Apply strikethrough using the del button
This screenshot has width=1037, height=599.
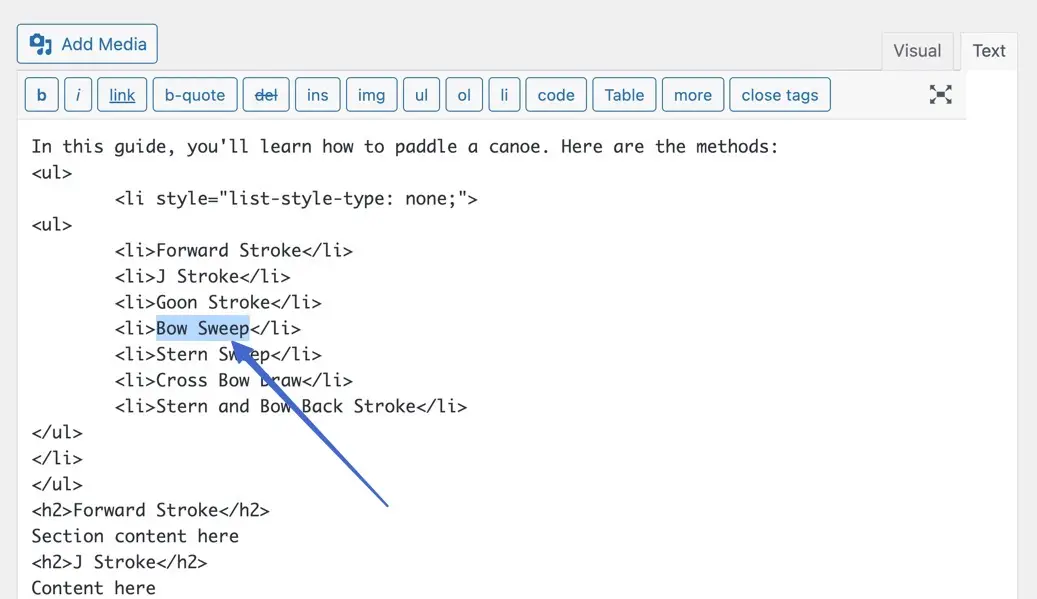tap(266, 94)
